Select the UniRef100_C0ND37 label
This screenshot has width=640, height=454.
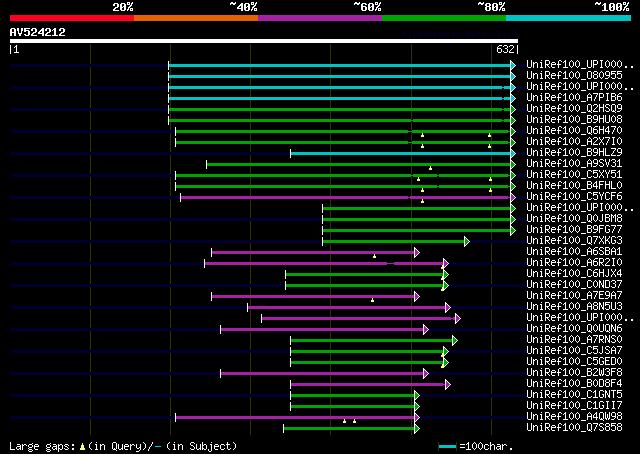[x=574, y=285]
